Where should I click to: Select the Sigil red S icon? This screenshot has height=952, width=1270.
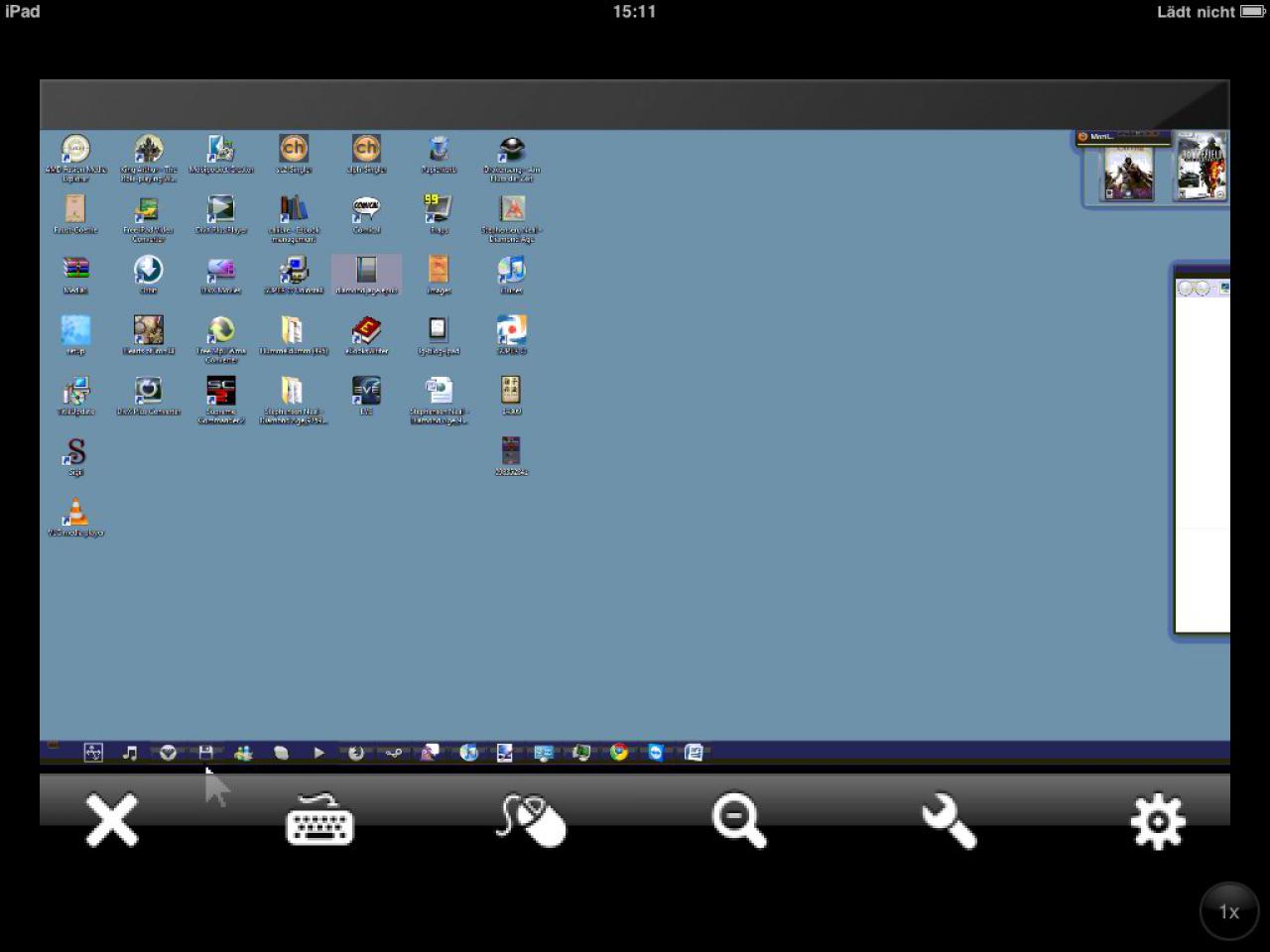[x=75, y=457]
